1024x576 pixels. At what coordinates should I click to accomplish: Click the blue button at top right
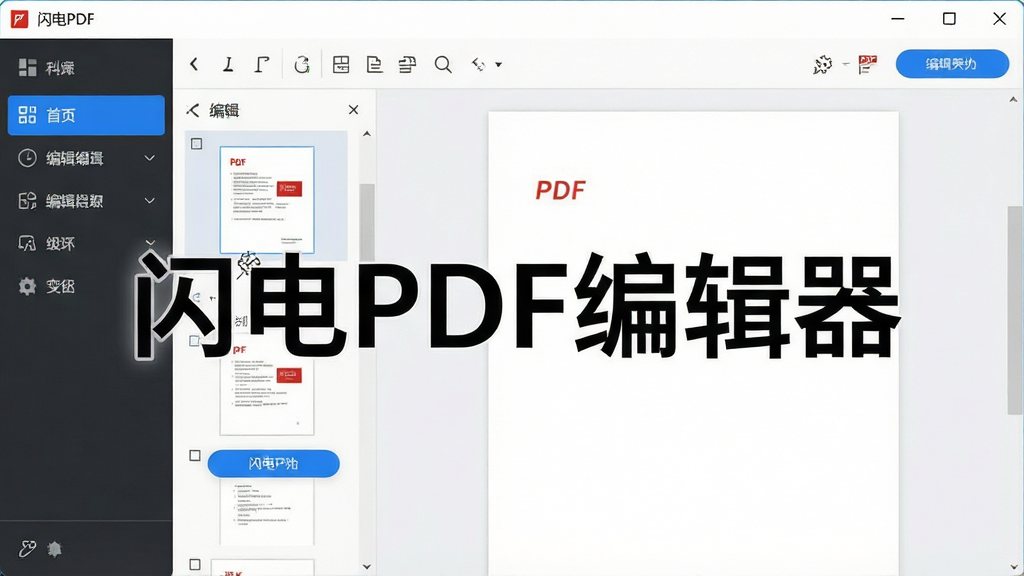click(952, 64)
